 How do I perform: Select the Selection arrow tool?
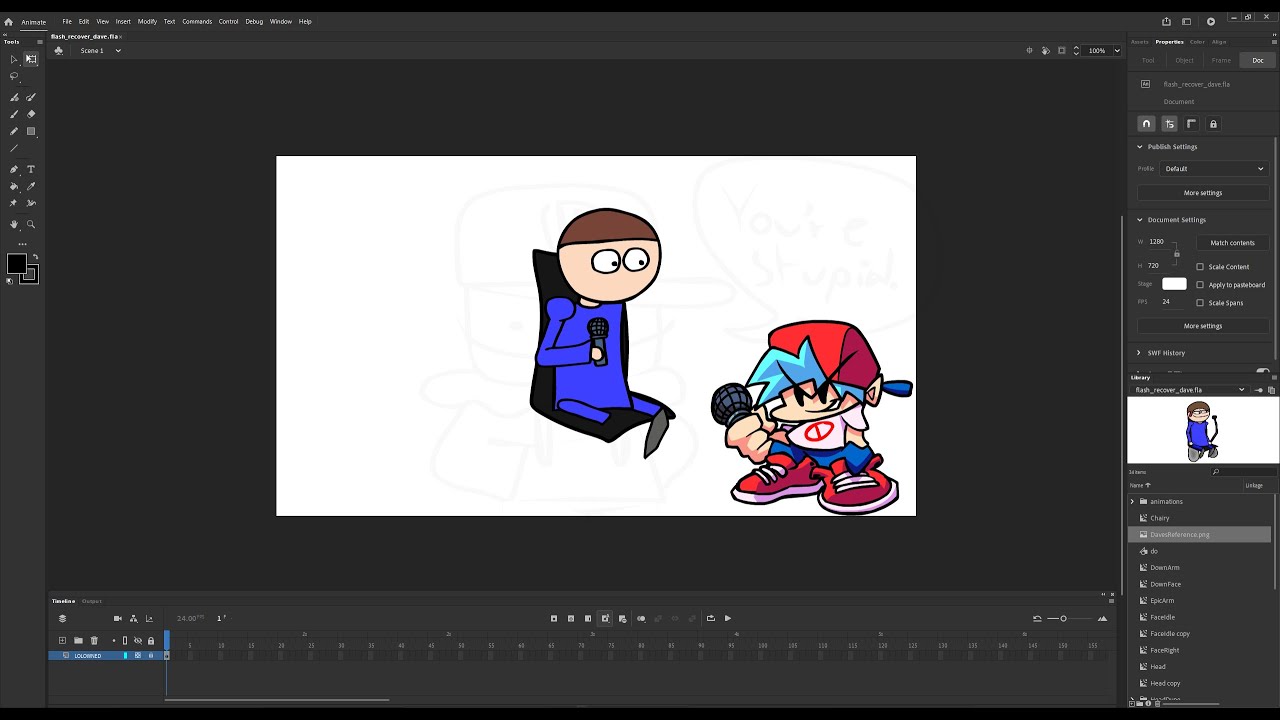click(x=14, y=59)
